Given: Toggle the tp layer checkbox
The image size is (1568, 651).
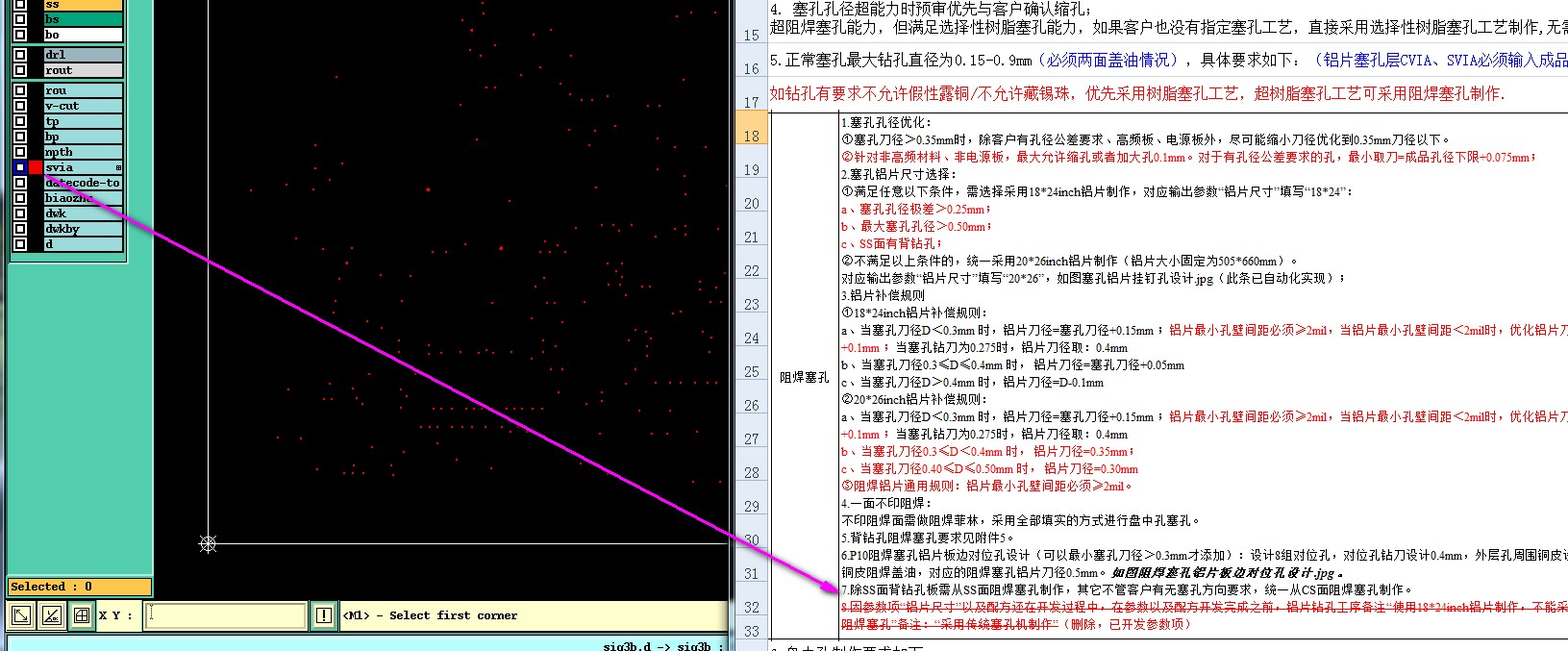Looking at the screenshot, I should pyautogui.click(x=20, y=121).
